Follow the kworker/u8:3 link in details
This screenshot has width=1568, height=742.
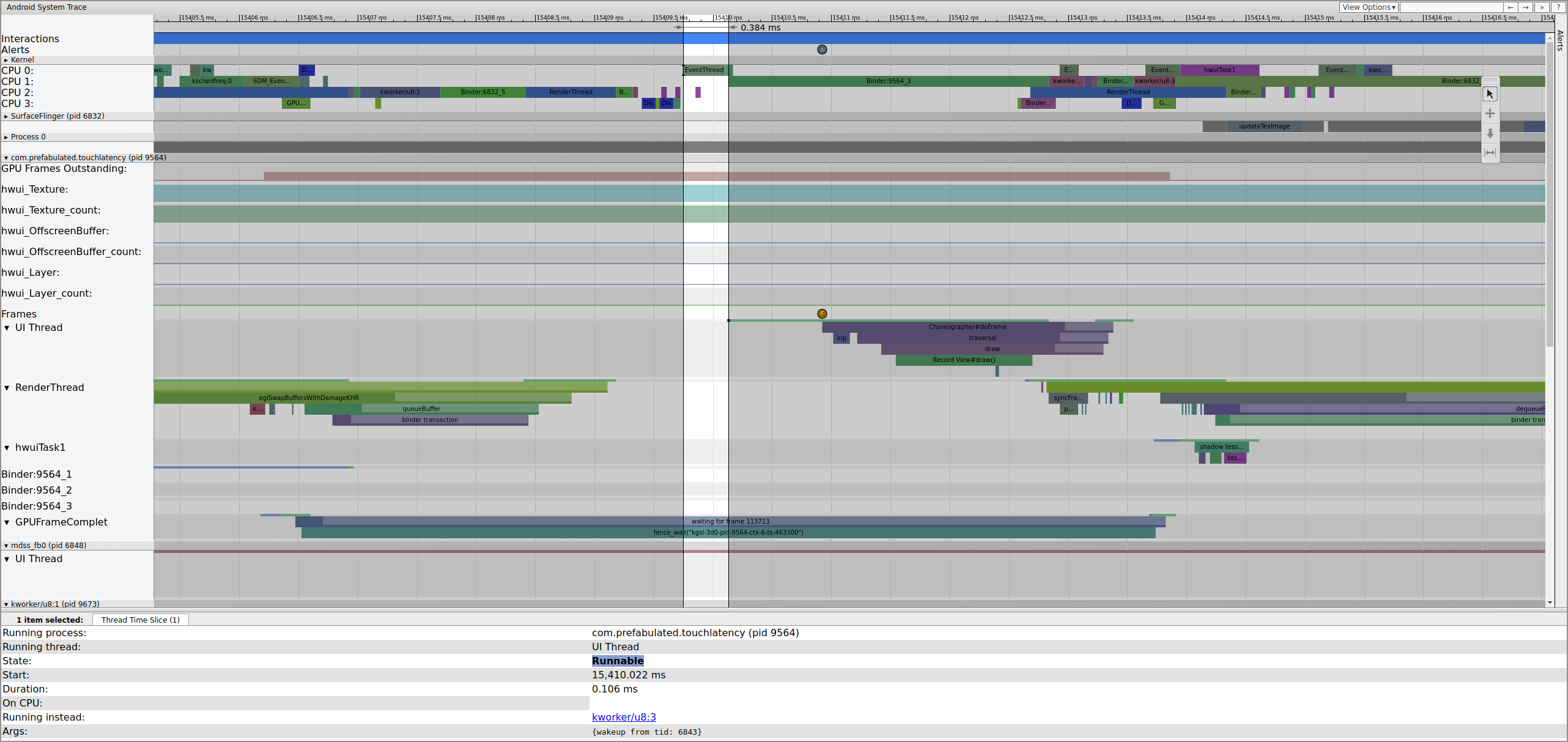click(x=624, y=717)
